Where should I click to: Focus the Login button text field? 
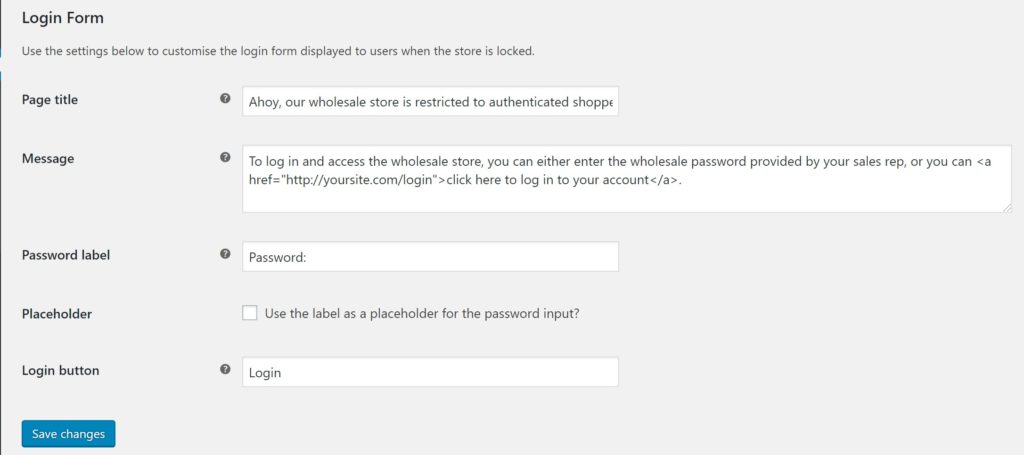430,372
